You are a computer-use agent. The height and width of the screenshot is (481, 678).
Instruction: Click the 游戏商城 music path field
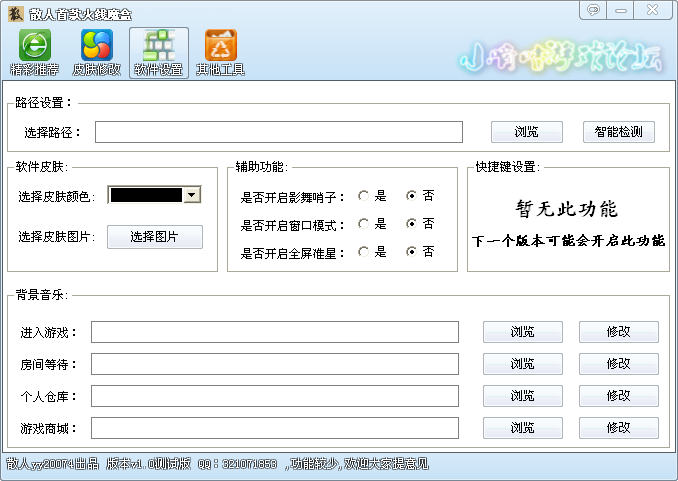[x=275, y=428]
